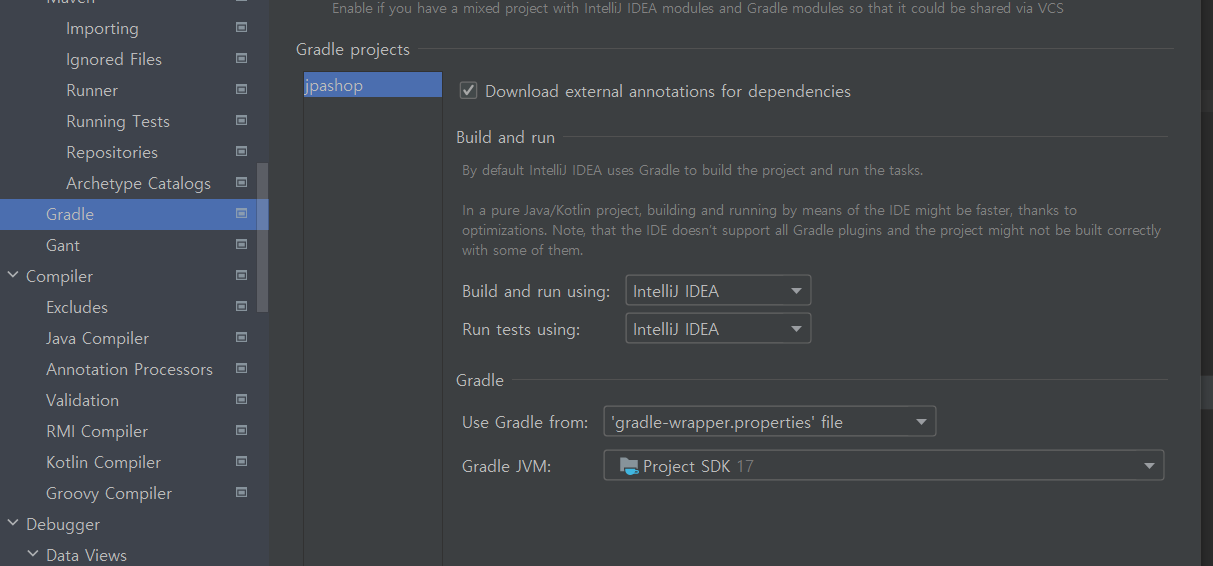Select the Debugger settings node
The width and height of the screenshot is (1213, 566).
click(x=63, y=524)
